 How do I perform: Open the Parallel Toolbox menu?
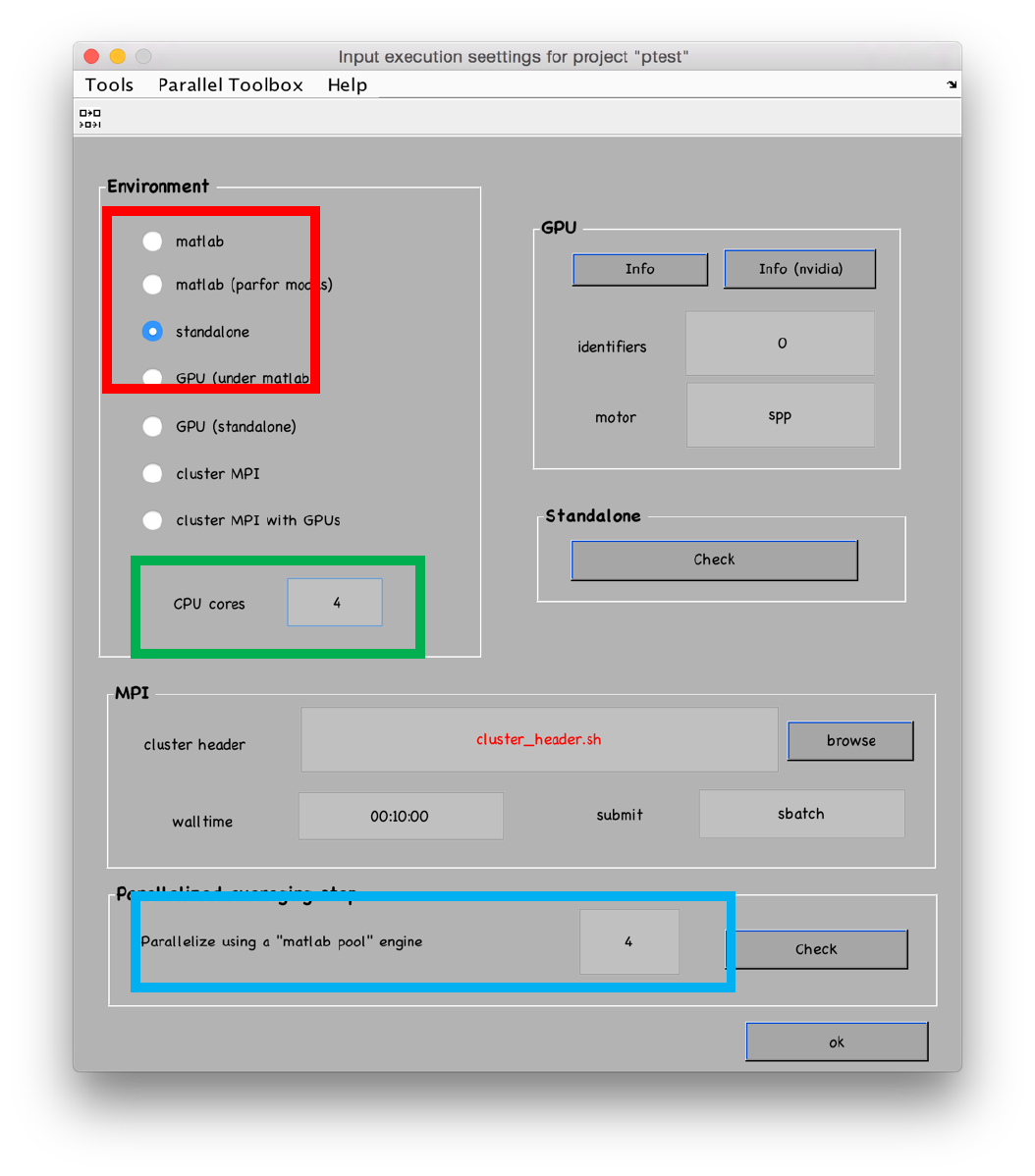[230, 84]
